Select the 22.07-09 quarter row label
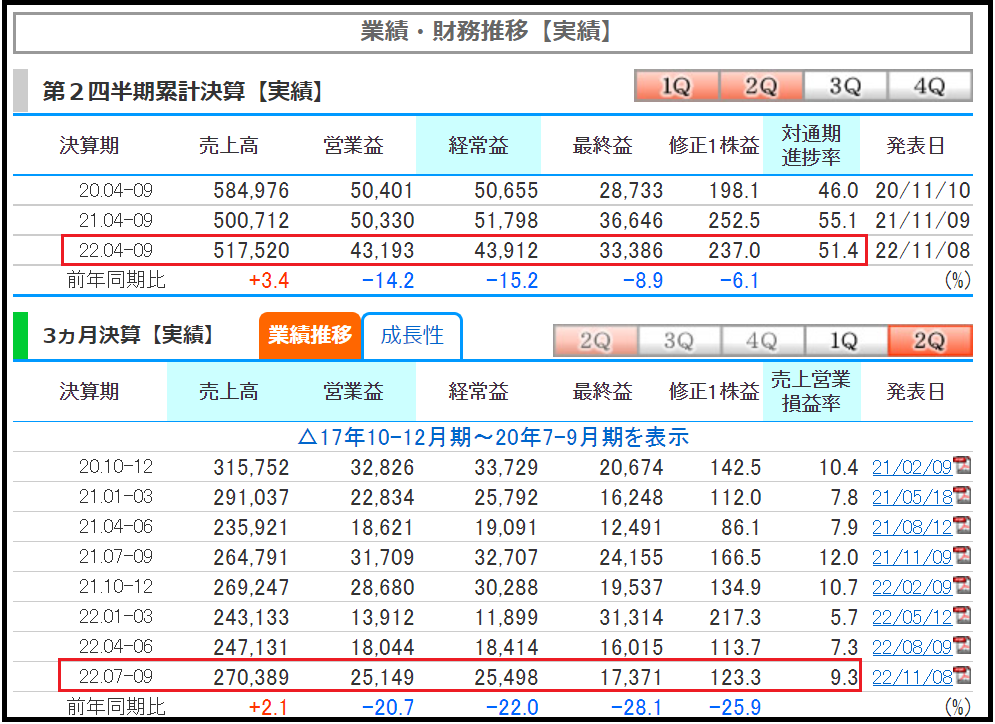This screenshot has width=995, height=724. click(x=116, y=676)
